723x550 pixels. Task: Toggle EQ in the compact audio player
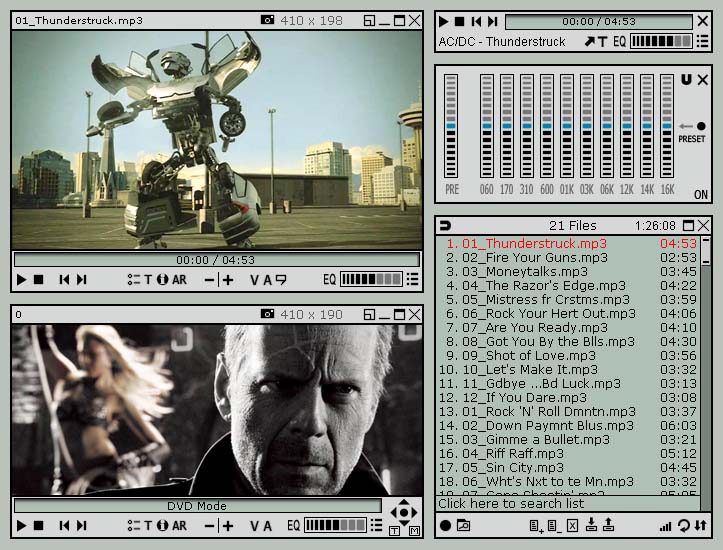pos(619,41)
